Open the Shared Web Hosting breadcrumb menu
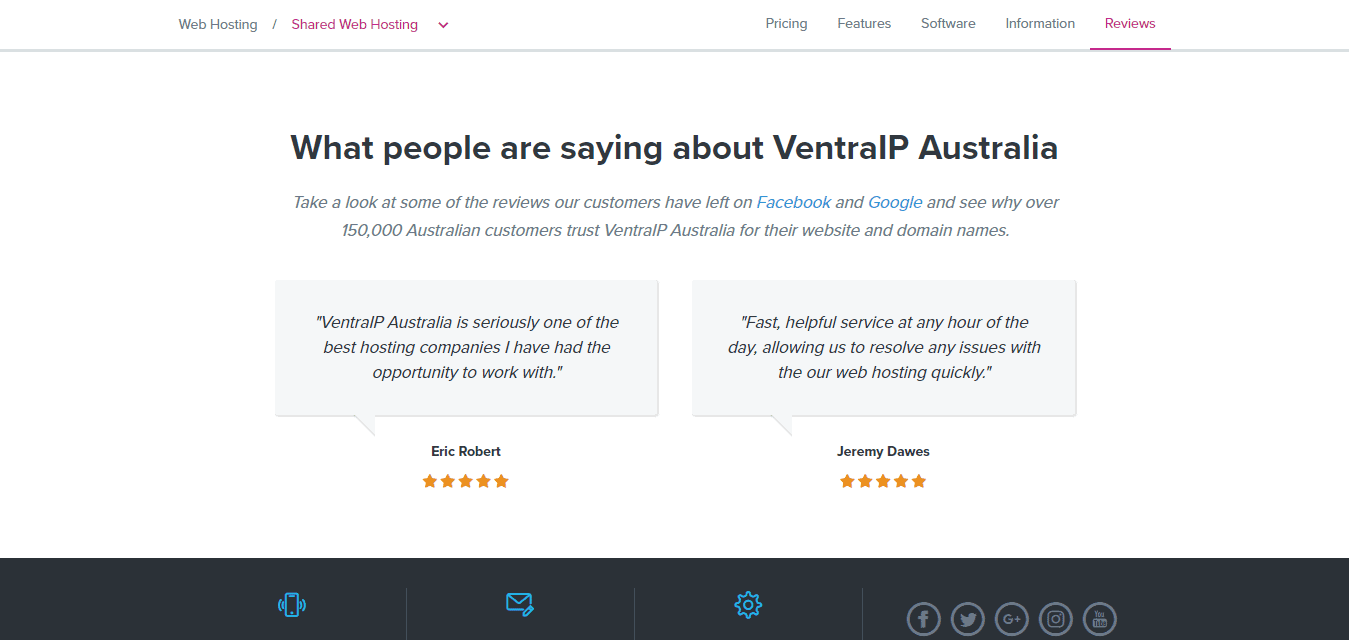The width and height of the screenshot is (1349, 640). click(x=355, y=24)
